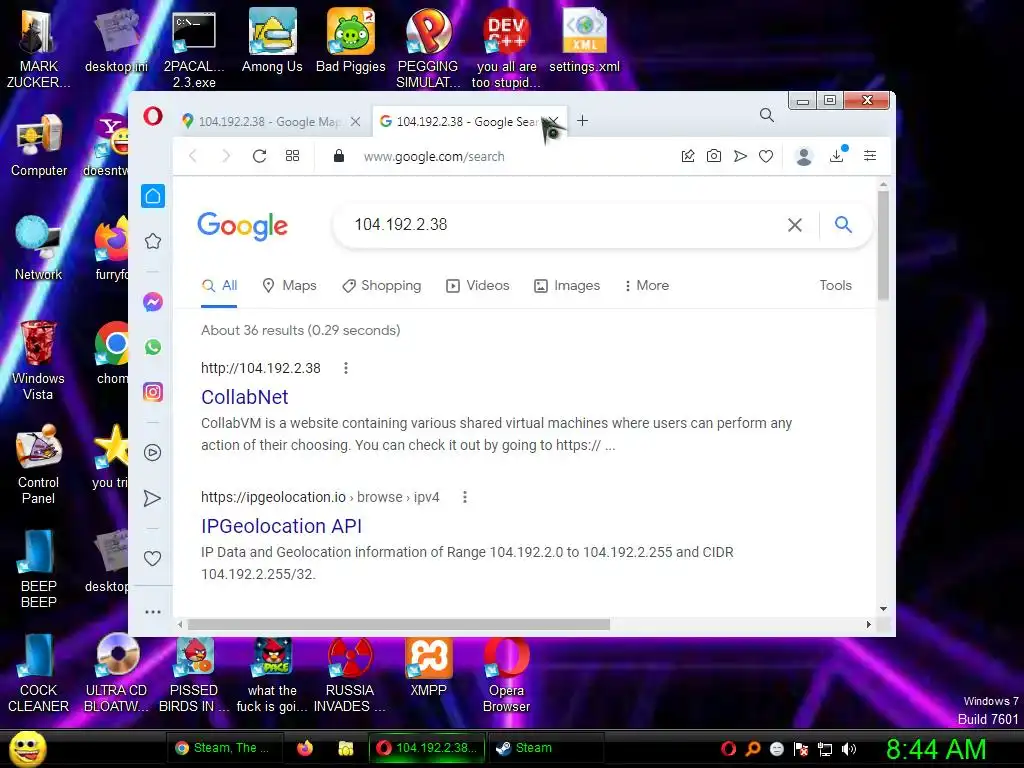Open Instagram in Opera sidebar

click(153, 392)
